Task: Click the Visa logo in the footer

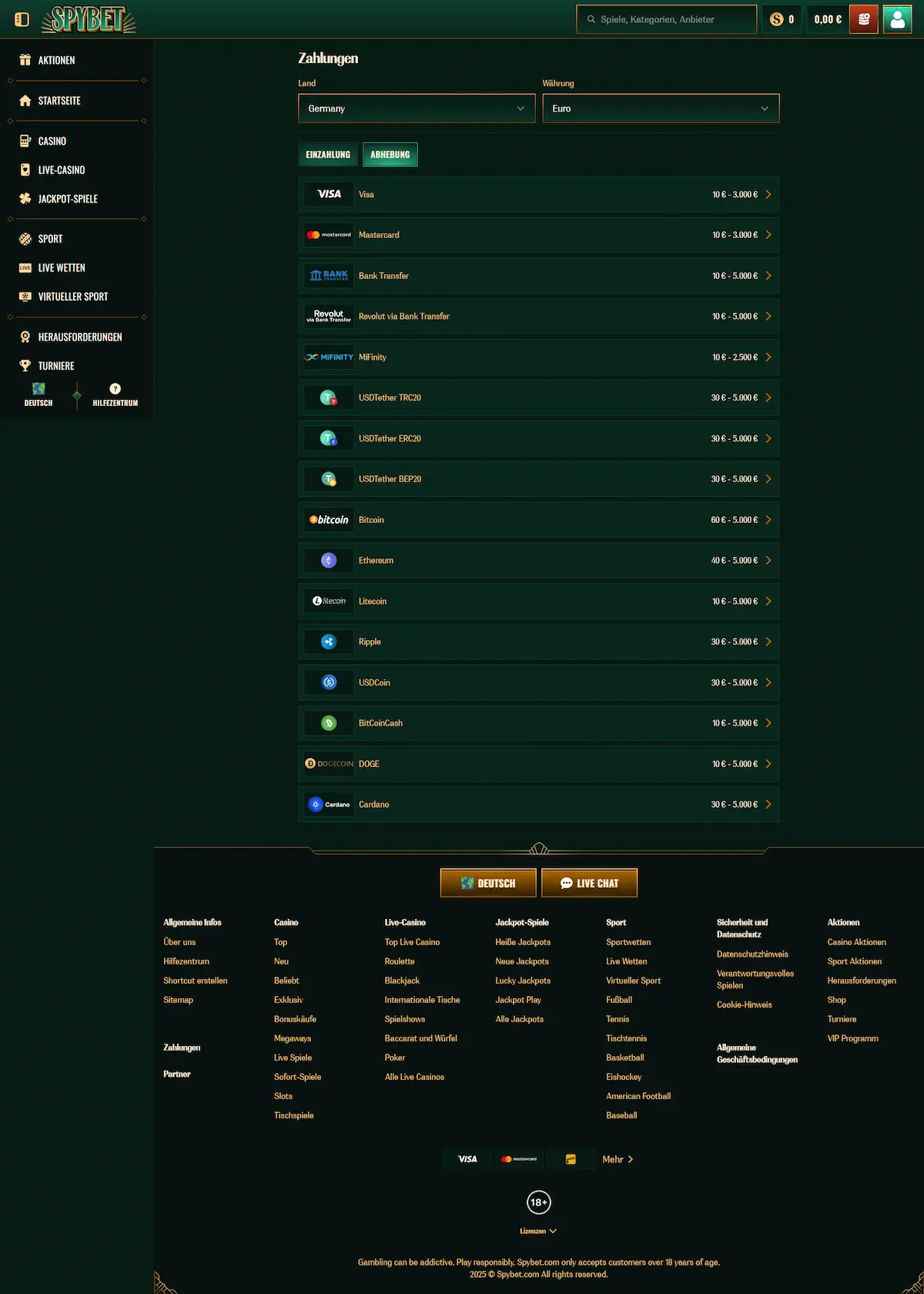Action: 467,1159
